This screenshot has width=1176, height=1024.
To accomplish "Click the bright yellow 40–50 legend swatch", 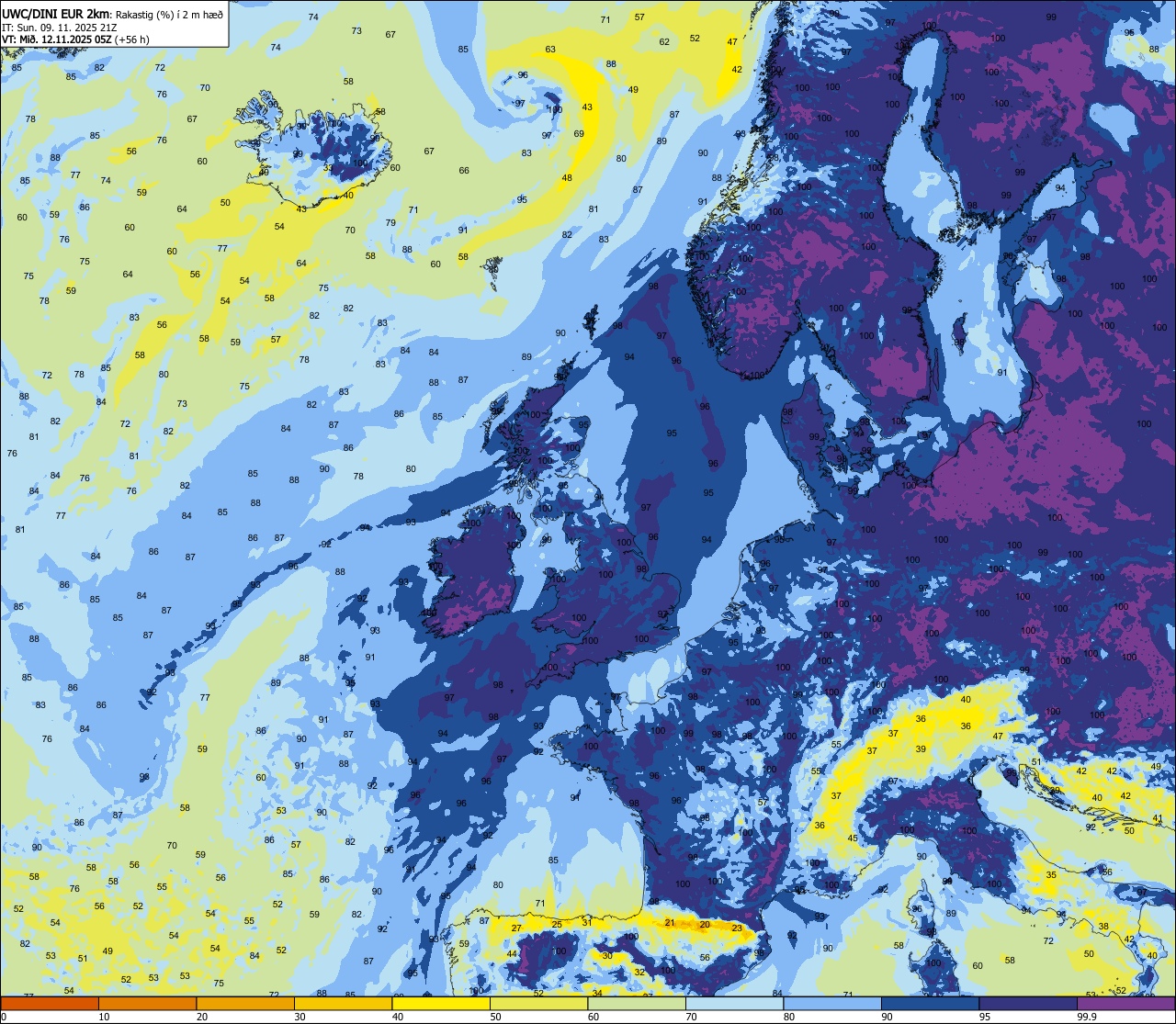I will tap(441, 1003).
